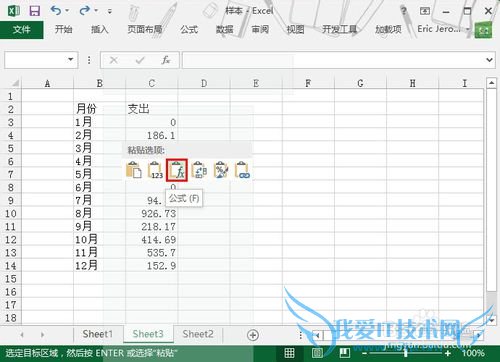The image size is (500, 362).
Task: Click the Excel application icon
Action: (14, 11)
